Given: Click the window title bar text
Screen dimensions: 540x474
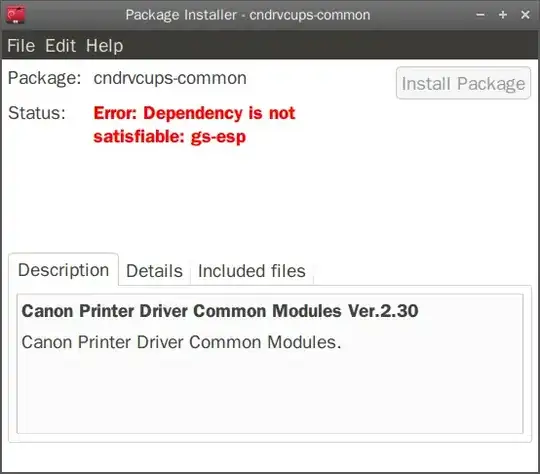Looking at the screenshot, I should coord(248,15).
